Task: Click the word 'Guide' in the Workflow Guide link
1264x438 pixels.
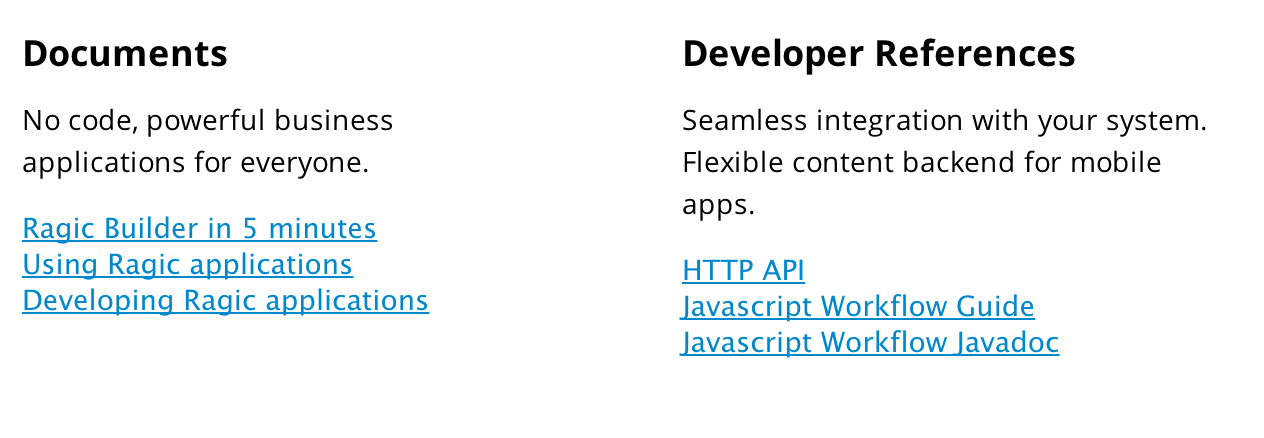Action: tap(995, 307)
